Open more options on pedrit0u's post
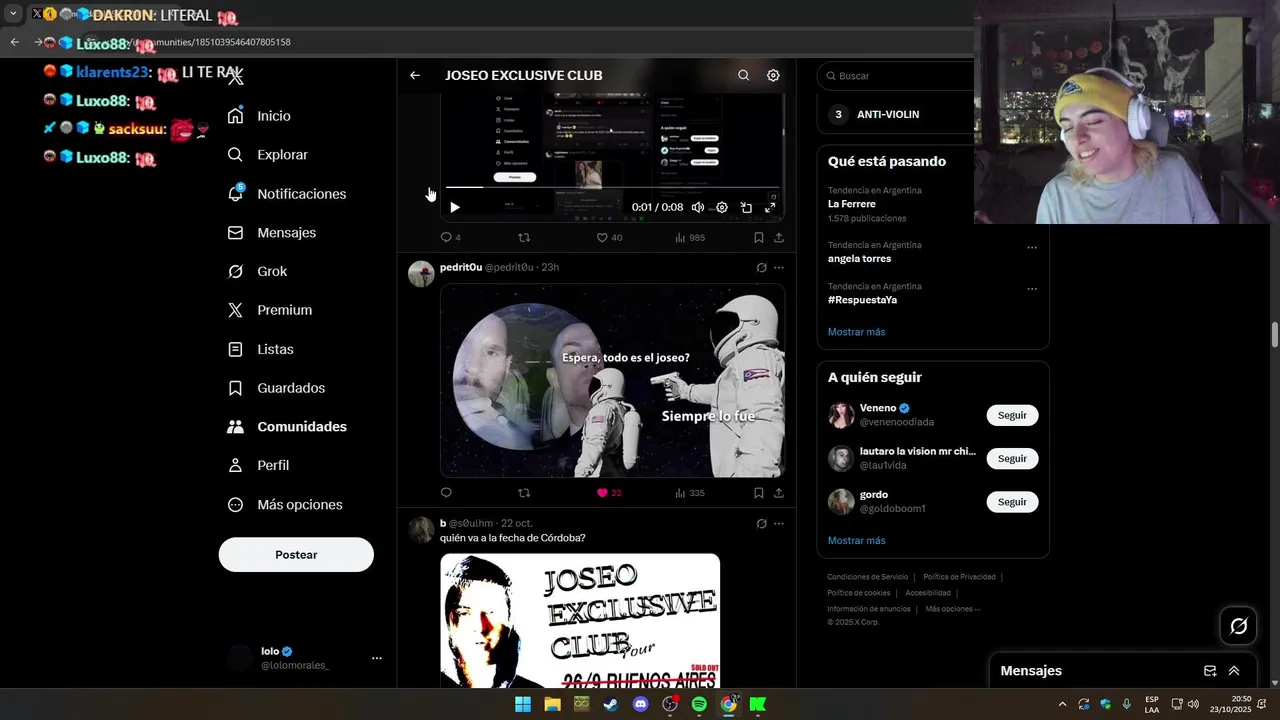Image resolution: width=1280 pixels, height=720 pixels. 779,268
